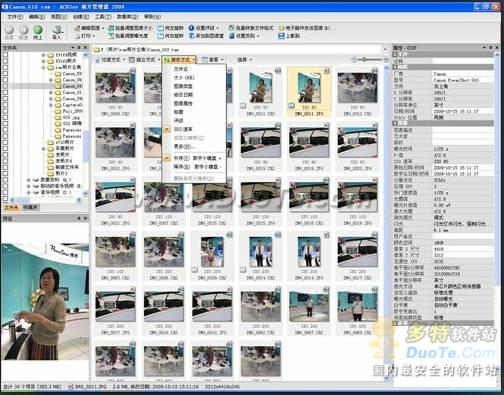Screen dimensions: 504x395
Task: Open the 过滤方式 filter-by dropdown
Action: pyautogui.click(x=110, y=60)
